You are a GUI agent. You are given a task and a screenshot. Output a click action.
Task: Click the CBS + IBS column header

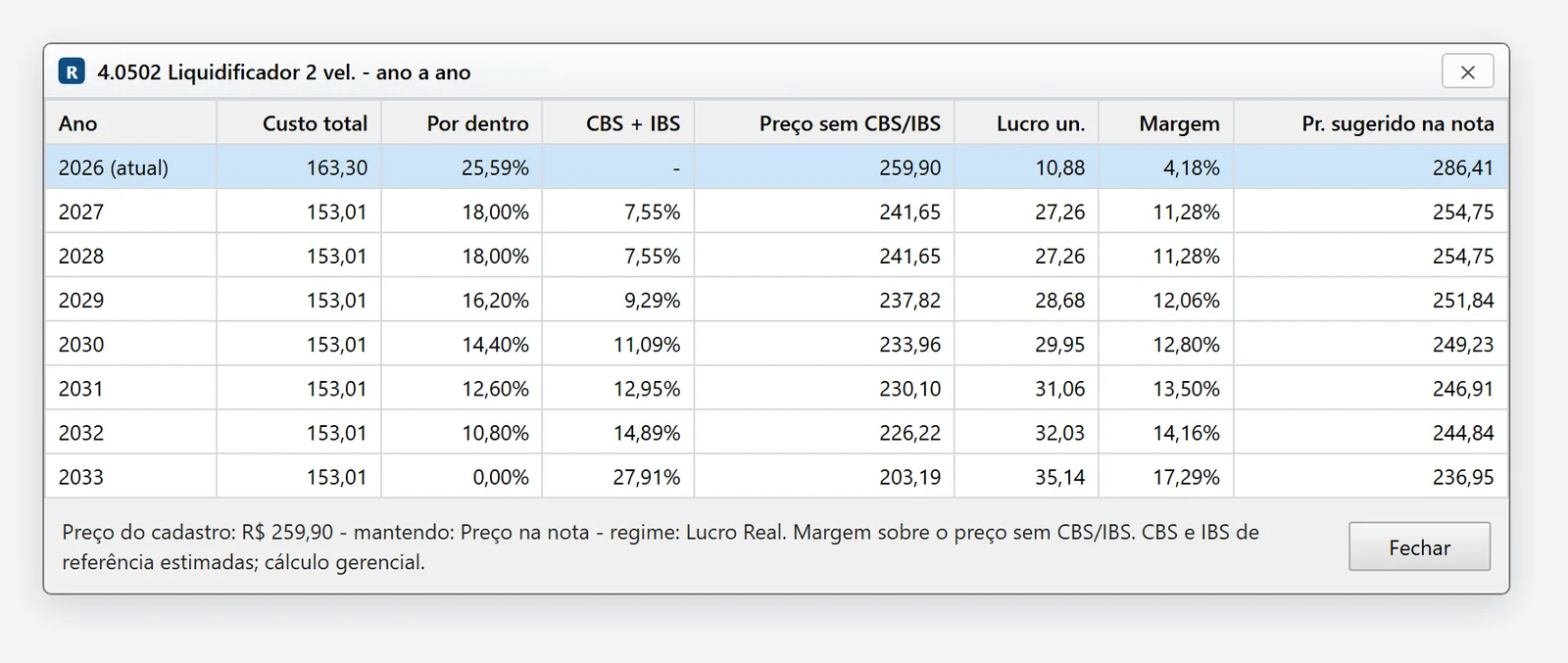click(618, 123)
